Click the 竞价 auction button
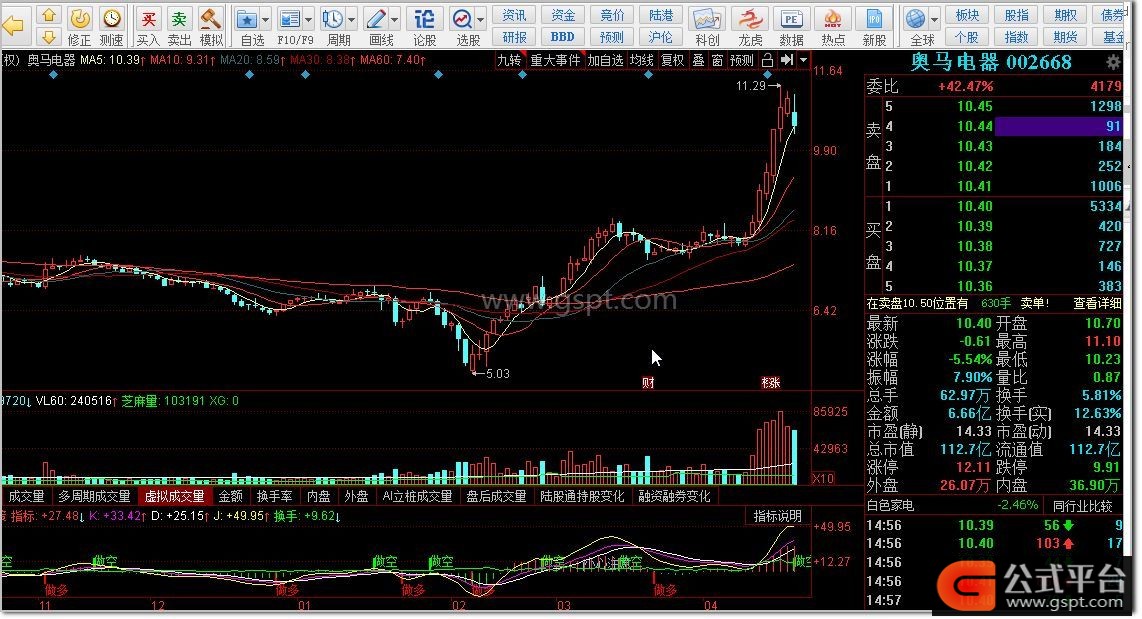This screenshot has width=1142, height=619. (x=612, y=15)
